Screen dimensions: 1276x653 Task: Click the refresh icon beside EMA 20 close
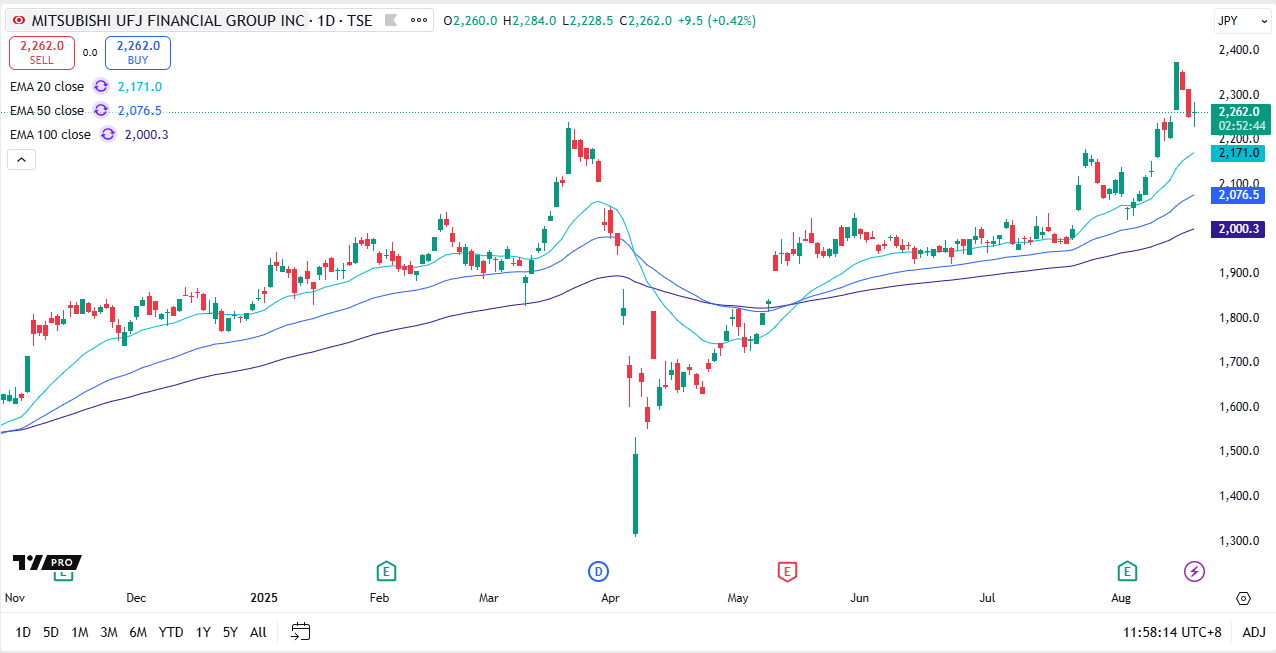pyautogui.click(x=101, y=87)
